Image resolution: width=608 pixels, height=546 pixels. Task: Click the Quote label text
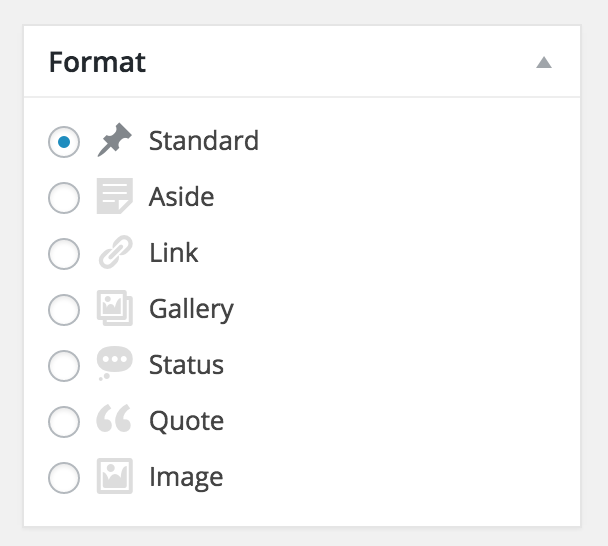pos(187,421)
